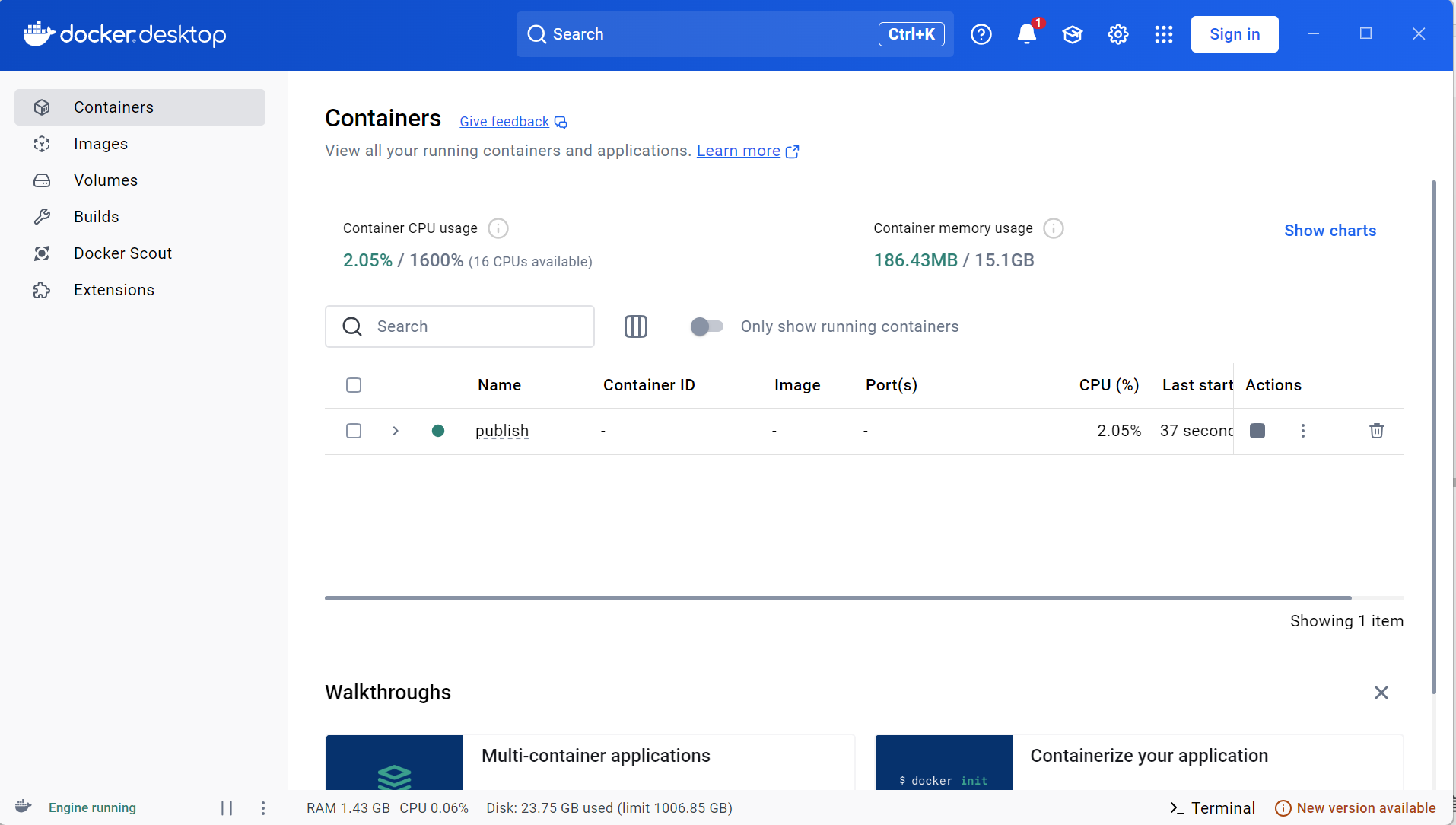Image resolution: width=1456 pixels, height=825 pixels.
Task: Sort by Name column header
Action: tap(499, 385)
